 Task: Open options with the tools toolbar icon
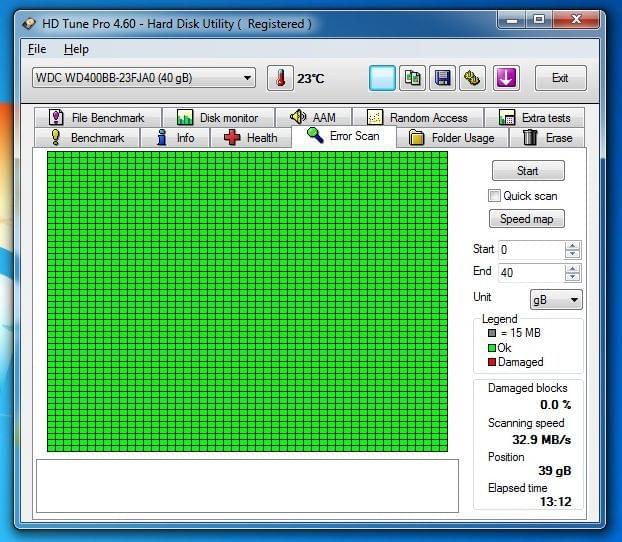[x=472, y=78]
